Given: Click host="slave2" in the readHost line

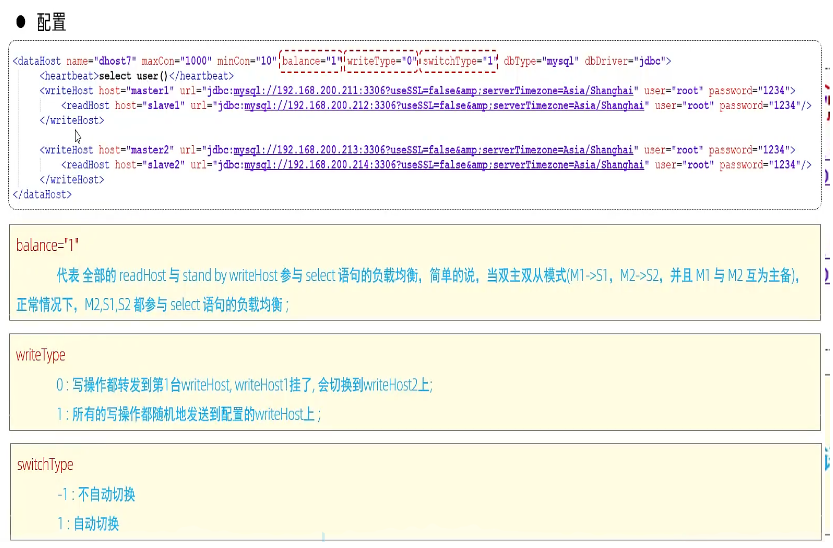Looking at the screenshot, I should (x=150, y=165).
